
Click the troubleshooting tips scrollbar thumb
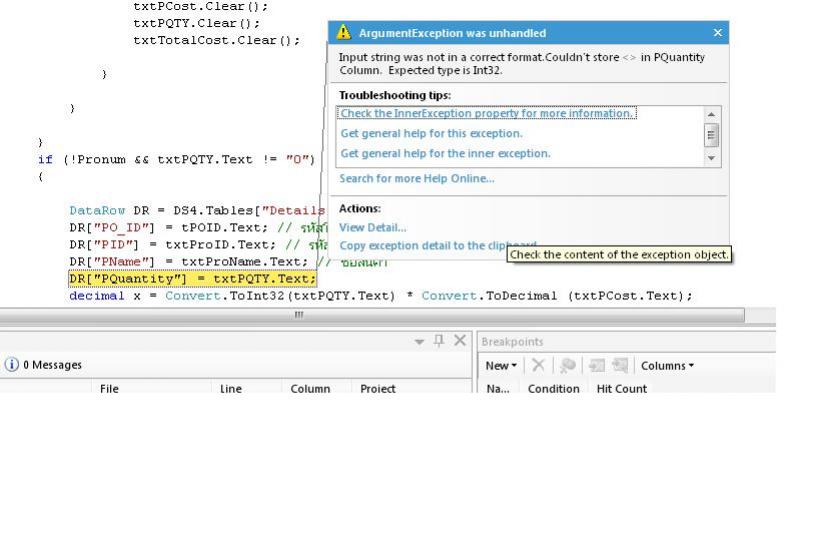712,135
